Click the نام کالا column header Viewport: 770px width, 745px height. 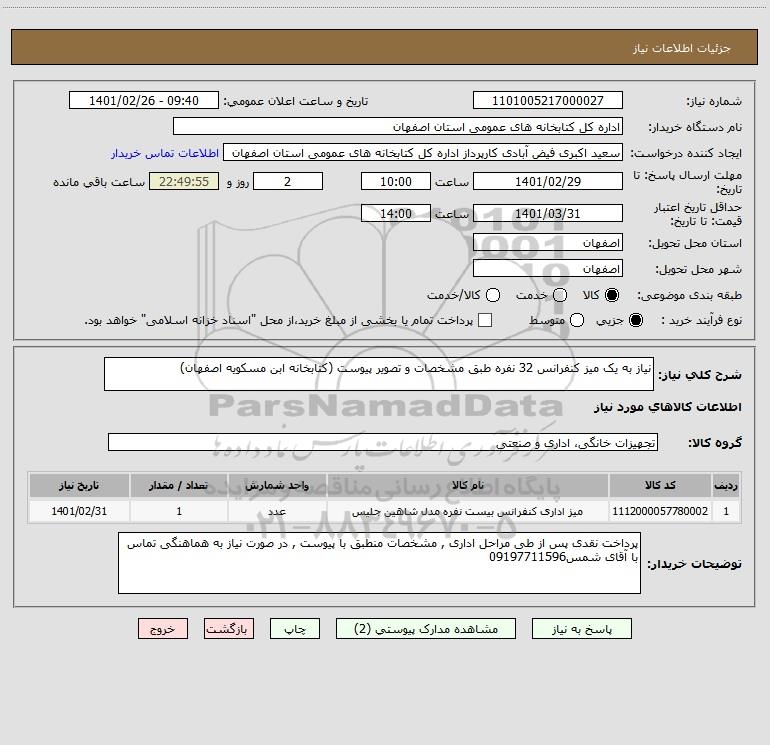[468, 485]
